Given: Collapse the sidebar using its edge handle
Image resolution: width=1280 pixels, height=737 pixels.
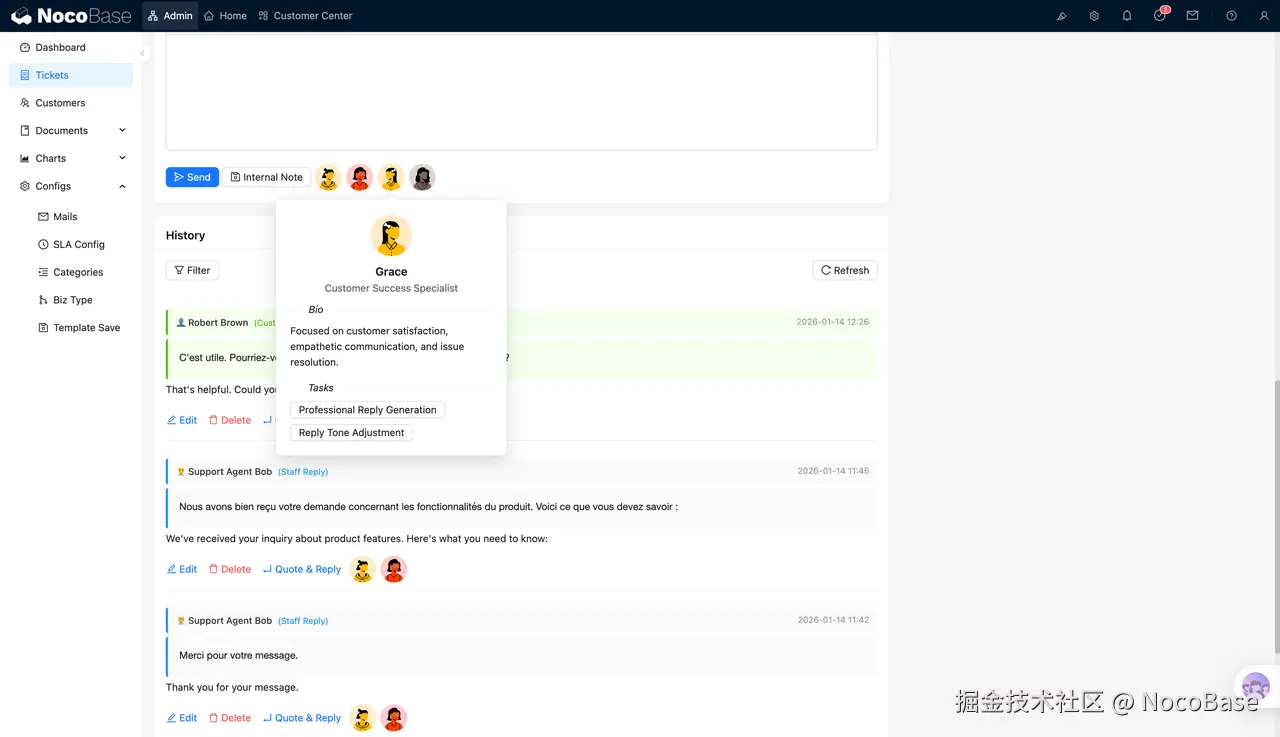Looking at the screenshot, I should 142,53.
